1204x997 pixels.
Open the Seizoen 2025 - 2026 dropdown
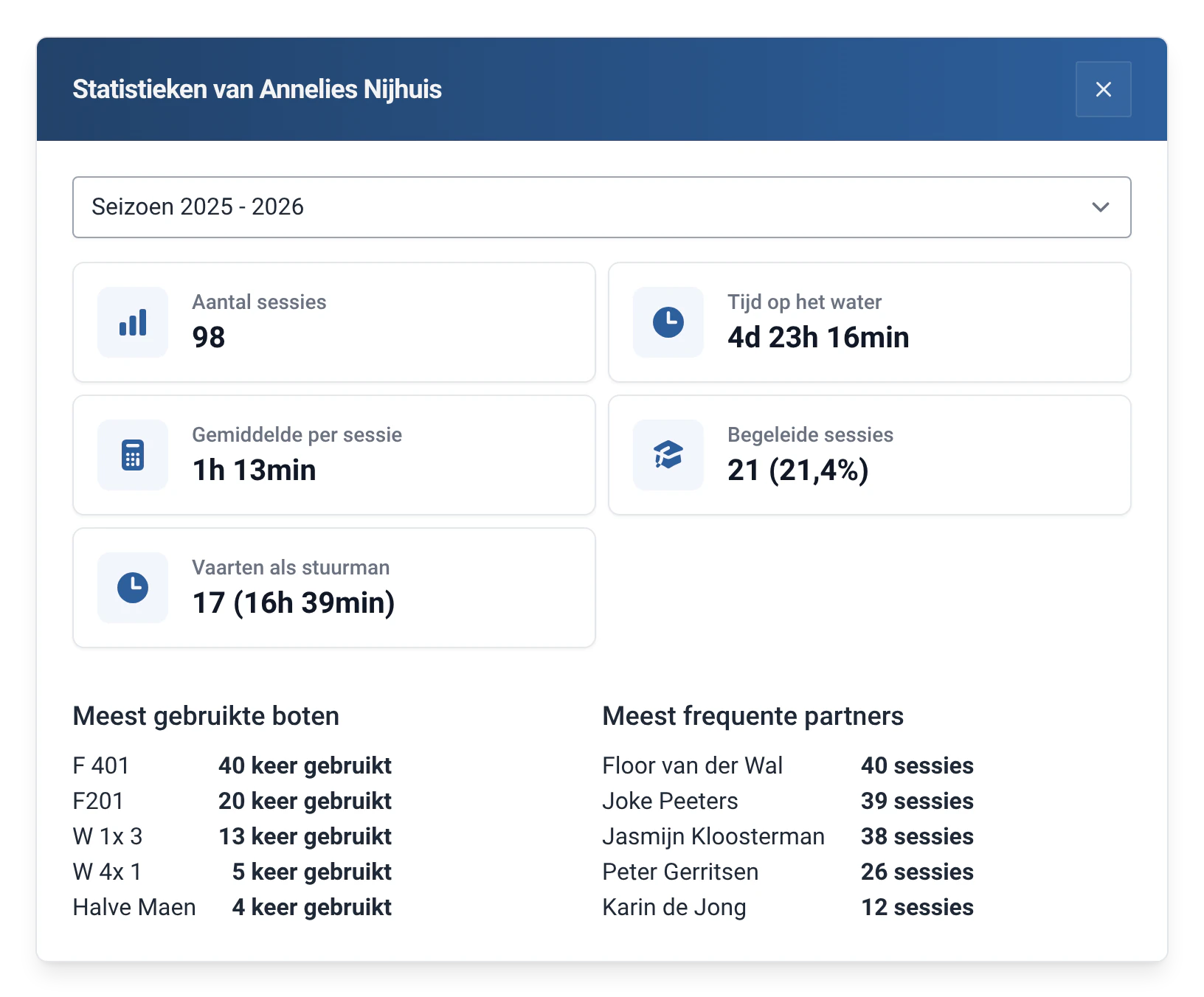[x=601, y=207]
